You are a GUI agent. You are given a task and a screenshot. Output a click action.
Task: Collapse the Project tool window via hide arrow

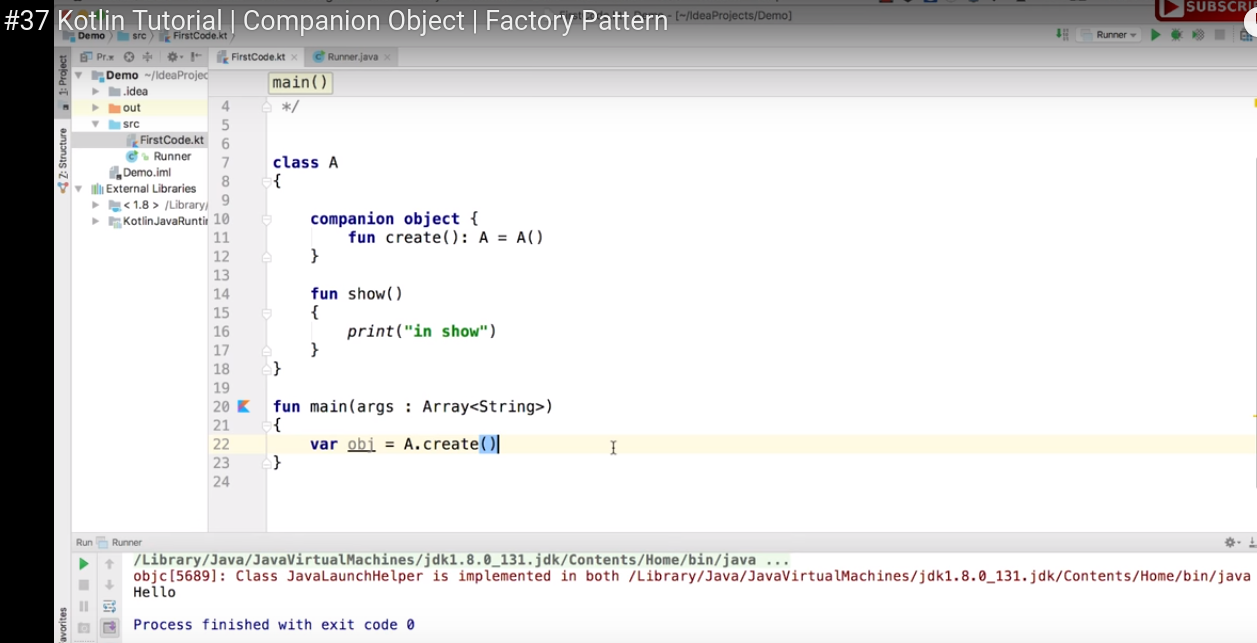click(x=197, y=56)
